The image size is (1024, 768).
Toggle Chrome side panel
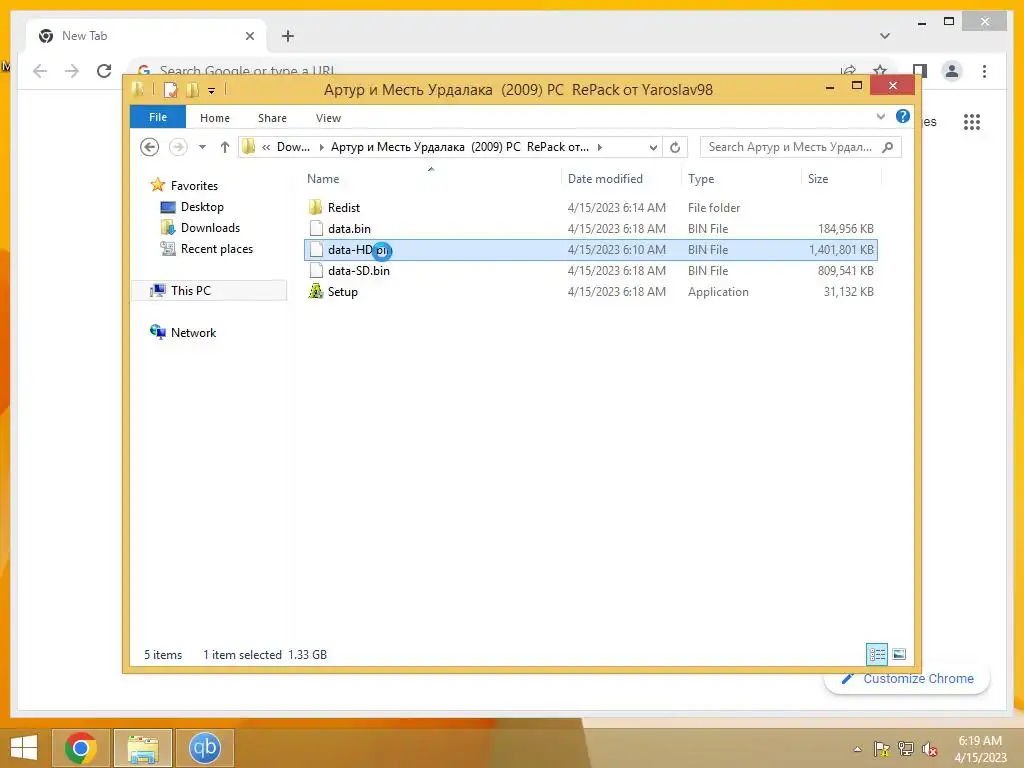[920, 71]
